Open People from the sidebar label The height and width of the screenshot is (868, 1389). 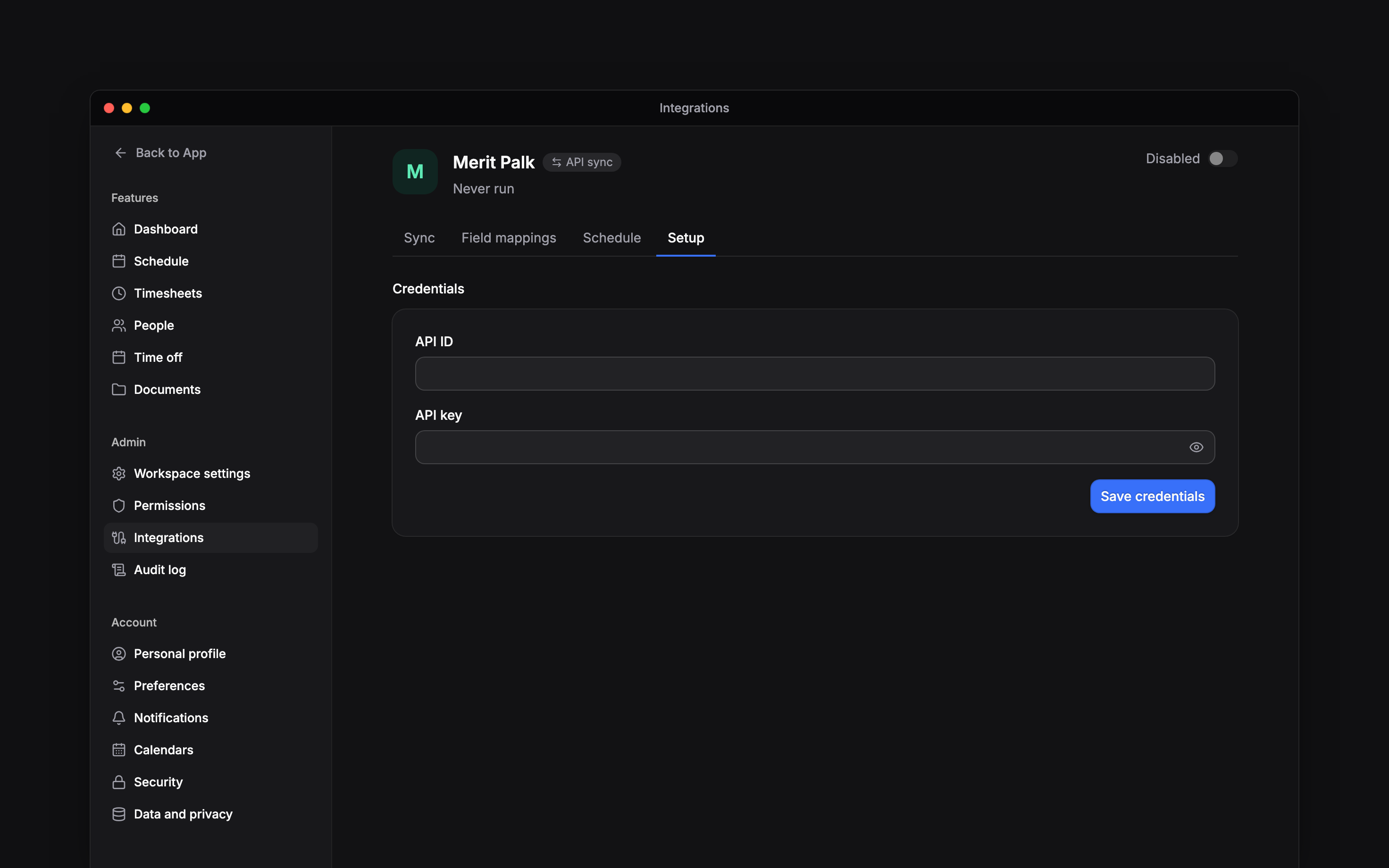pos(154,325)
